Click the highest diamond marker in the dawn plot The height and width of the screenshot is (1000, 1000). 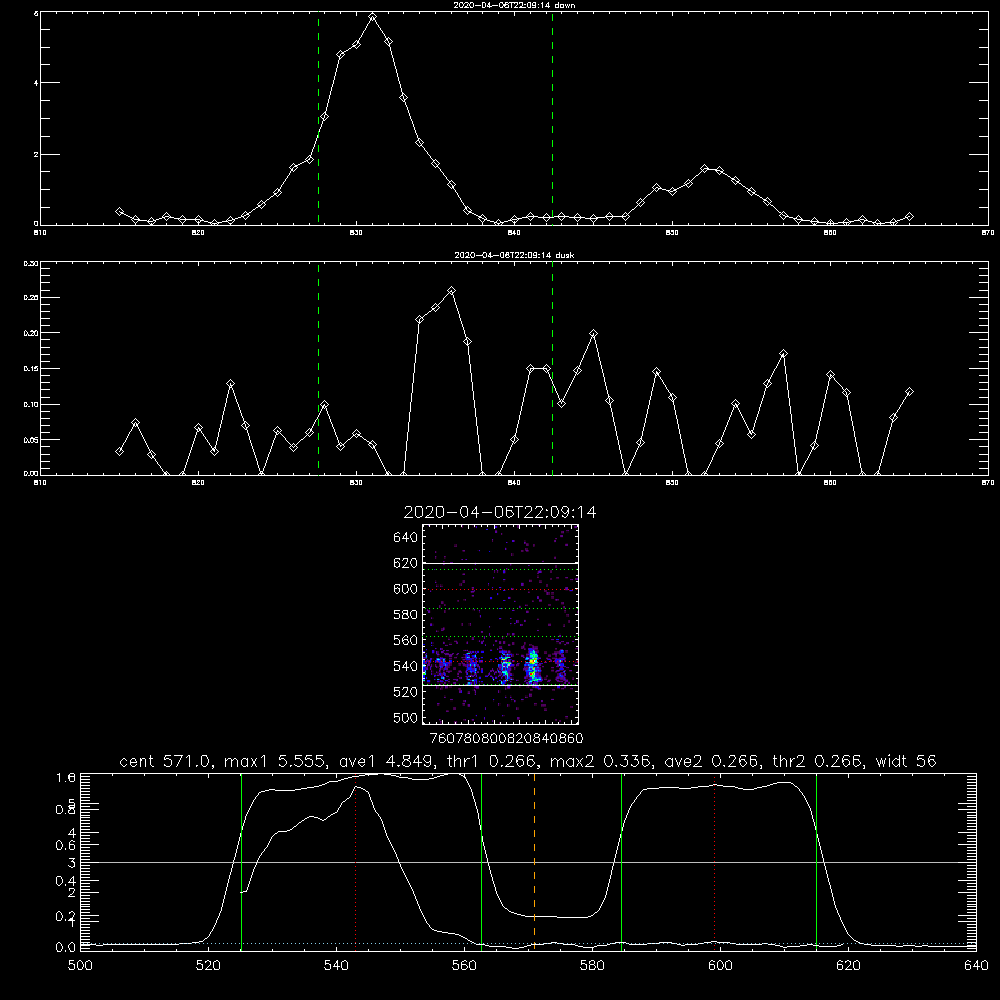tap(372, 17)
